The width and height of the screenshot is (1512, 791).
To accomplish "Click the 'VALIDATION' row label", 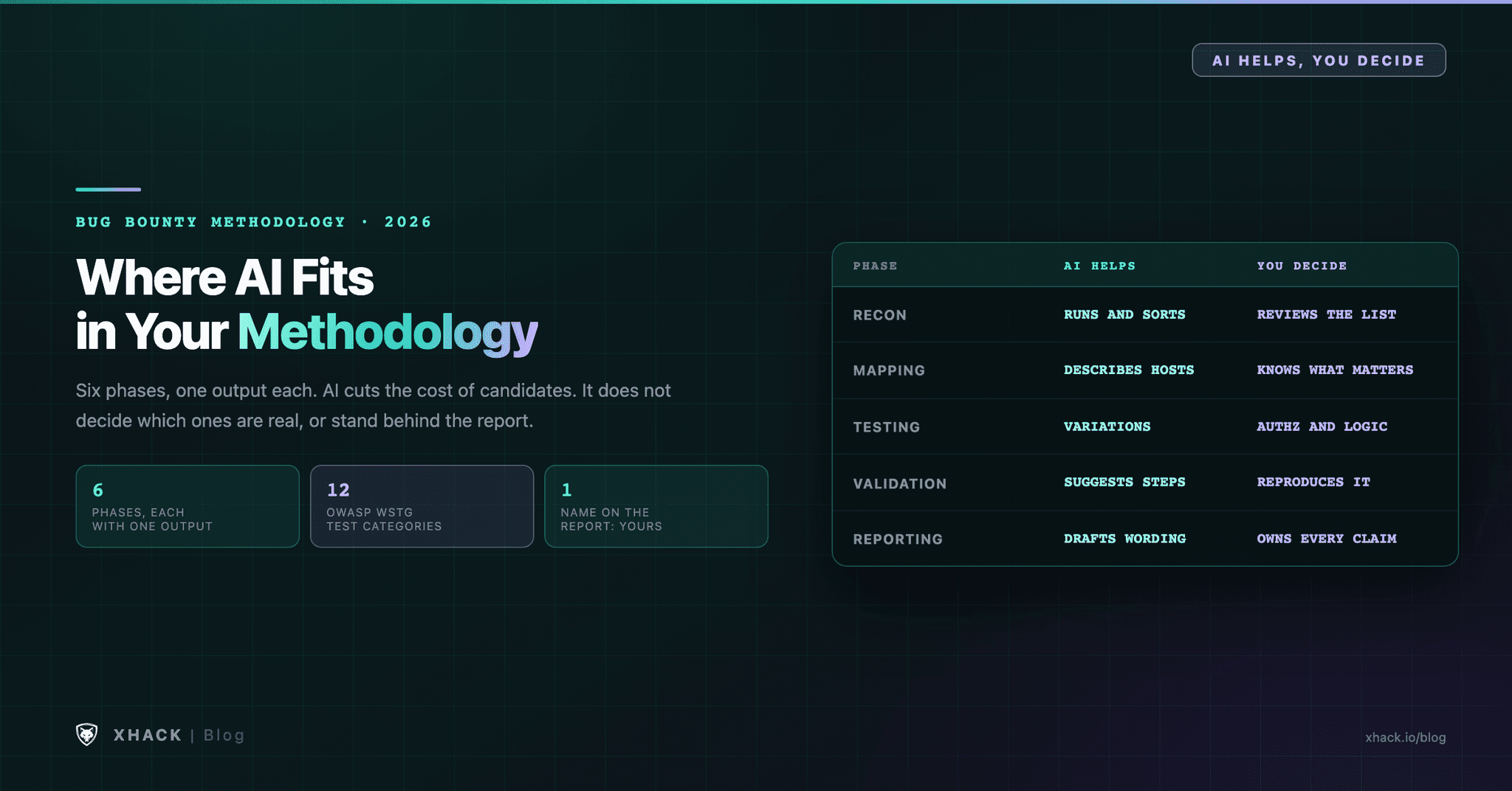I will pyautogui.click(x=899, y=484).
